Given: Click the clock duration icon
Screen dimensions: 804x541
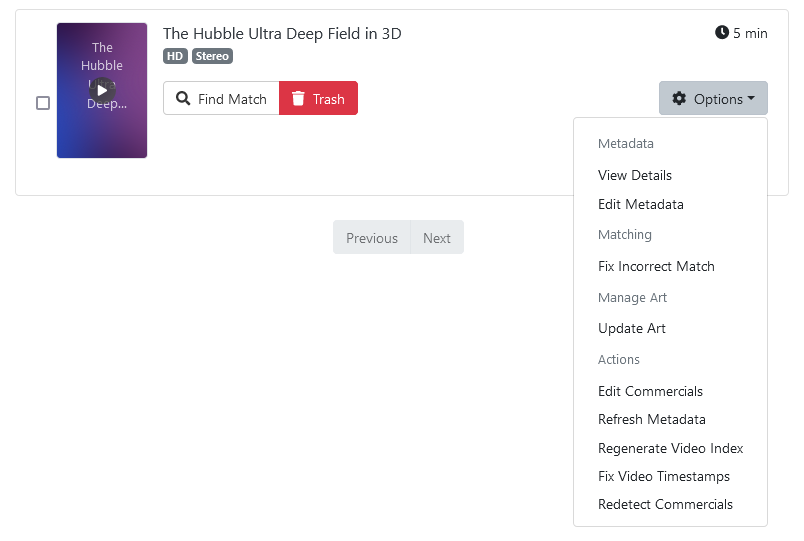Looking at the screenshot, I should pos(722,33).
